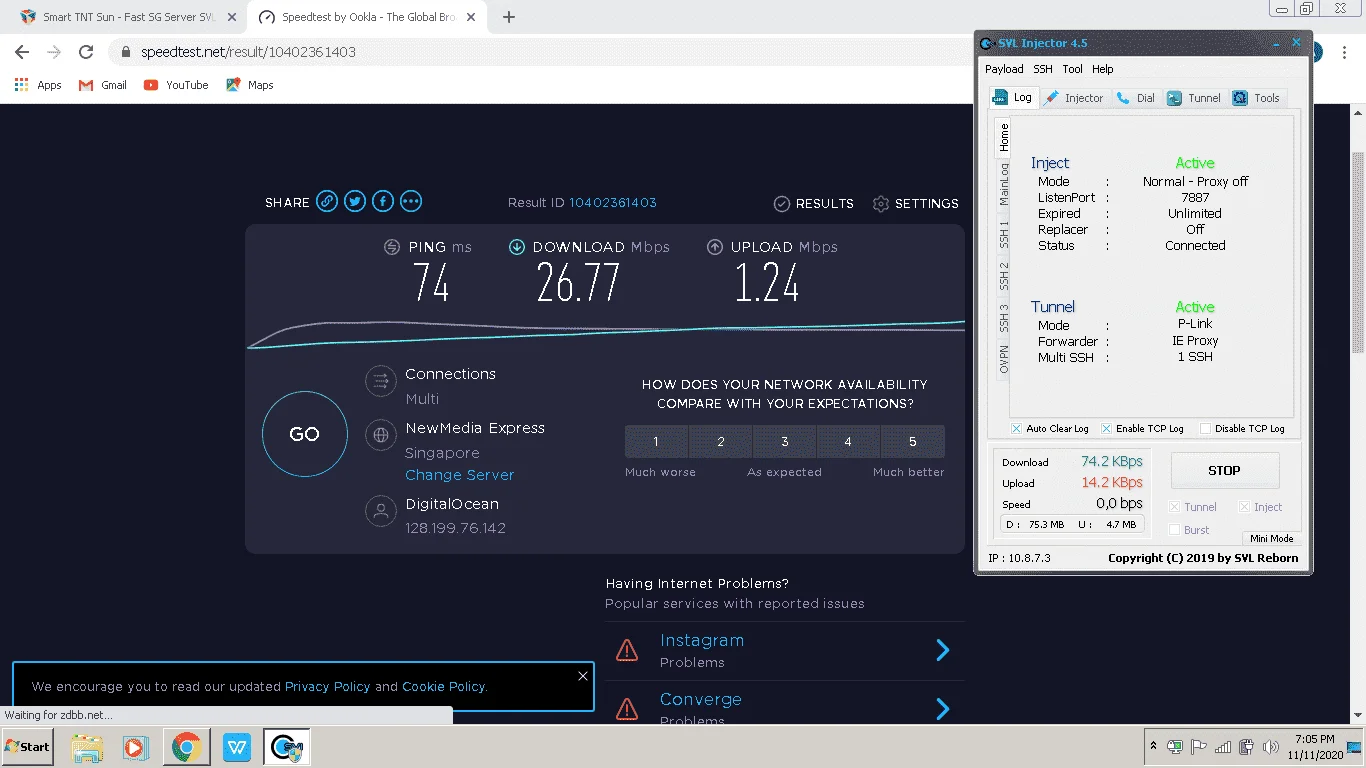This screenshot has width=1366, height=768.
Task: Click the SVL Injector taskbar icon
Action: click(287, 747)
